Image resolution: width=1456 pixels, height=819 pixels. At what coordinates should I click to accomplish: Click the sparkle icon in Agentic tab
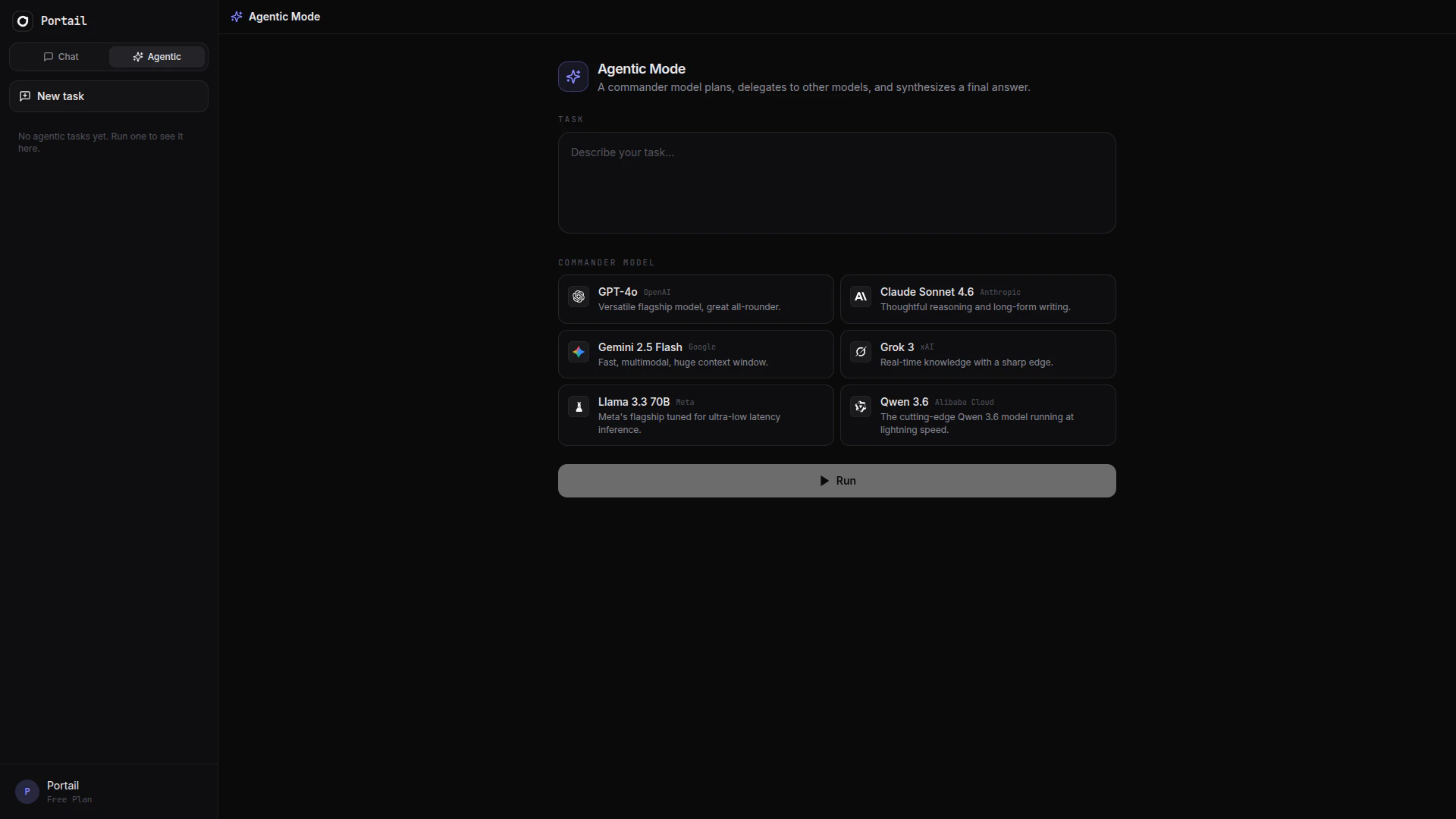click(138, 57)
